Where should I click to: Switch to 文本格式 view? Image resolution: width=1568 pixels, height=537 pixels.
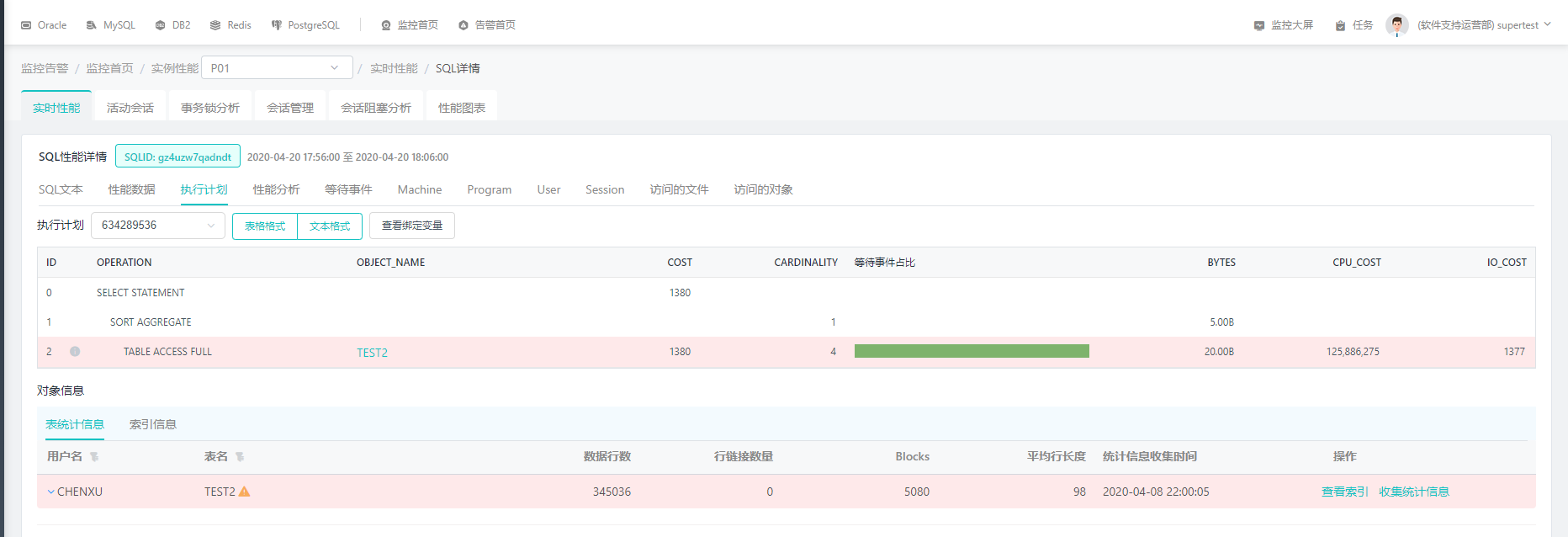pos(330,226)
